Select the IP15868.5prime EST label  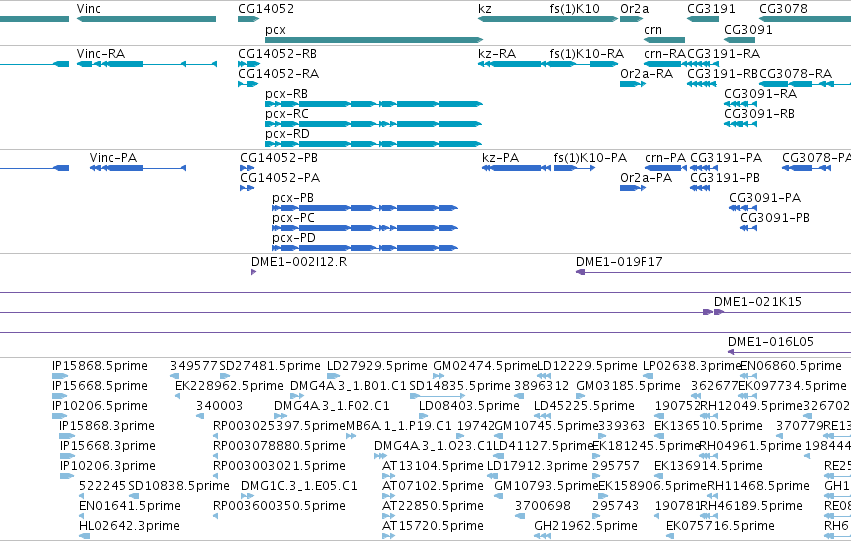100,366
